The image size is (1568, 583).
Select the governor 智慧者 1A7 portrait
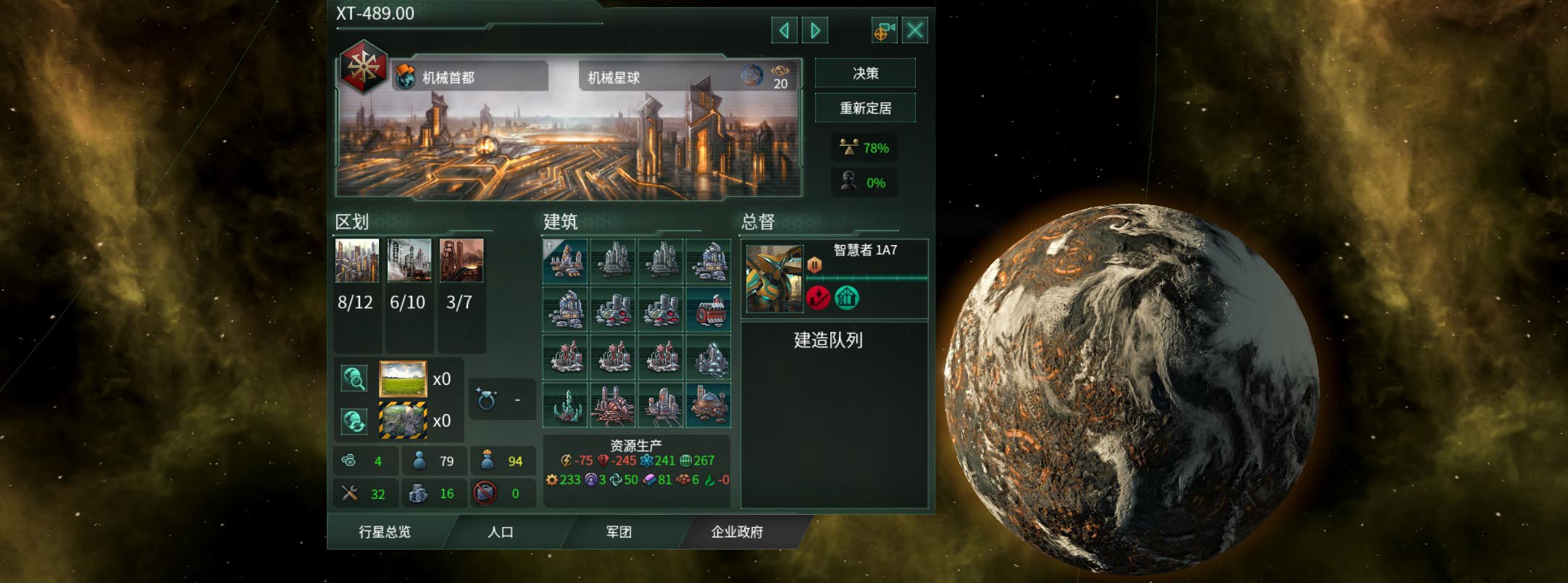(x=775, y=278)
